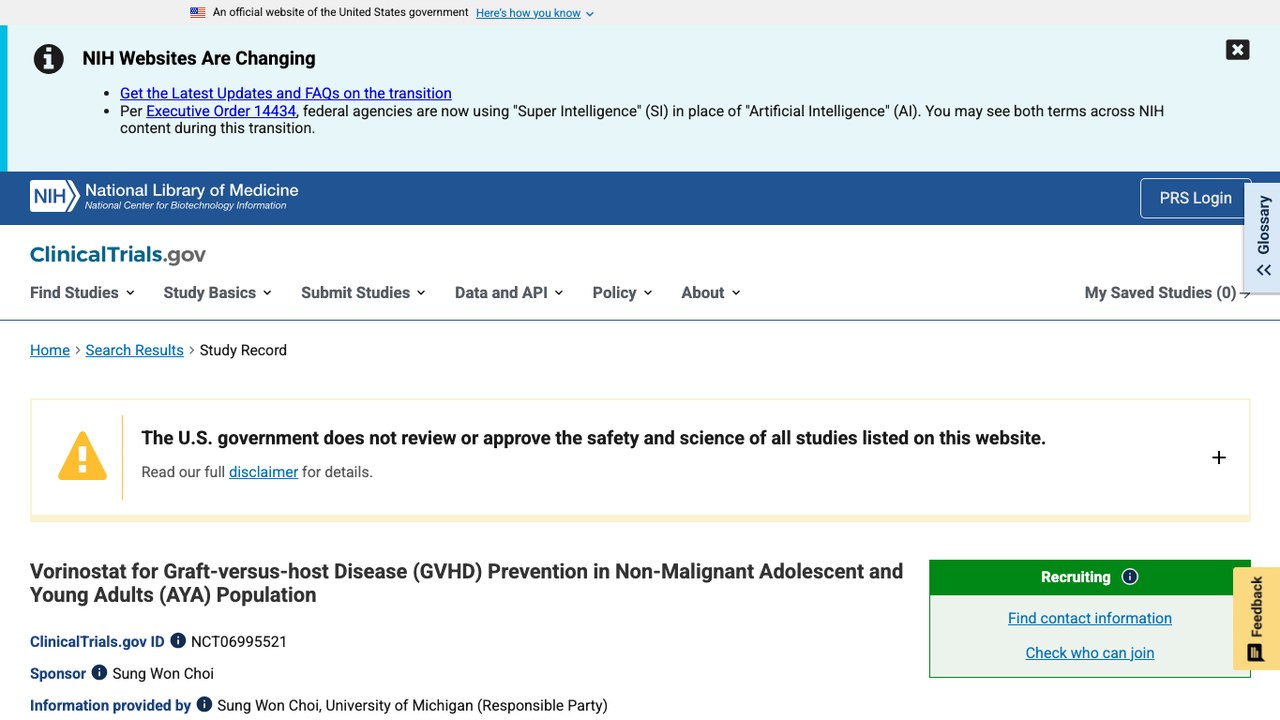Click the study ID NCT06995521 text
Viewport: 1280px width, 720px height.
coord(239,642)
